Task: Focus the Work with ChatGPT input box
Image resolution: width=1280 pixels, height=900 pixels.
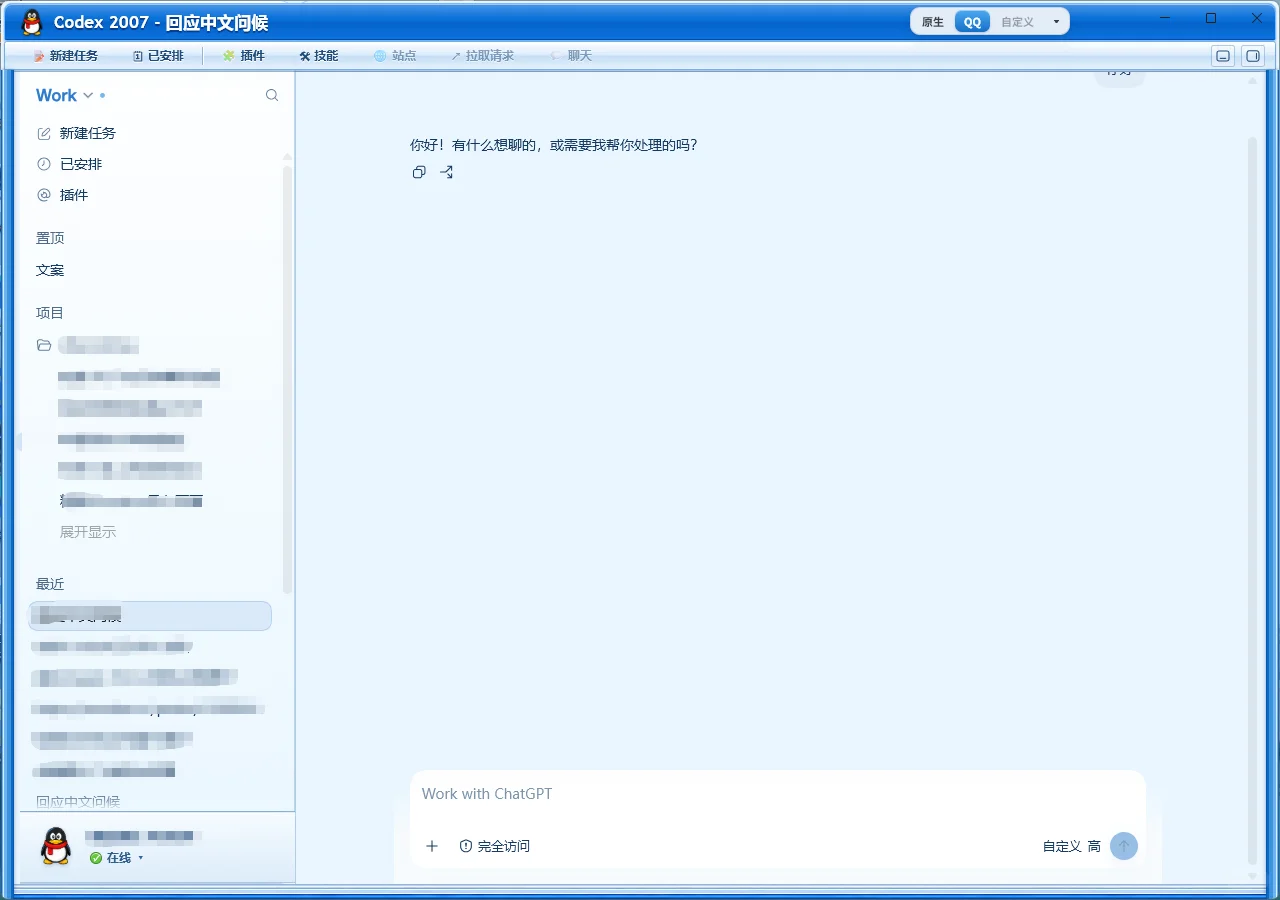Action: (777, 794)
